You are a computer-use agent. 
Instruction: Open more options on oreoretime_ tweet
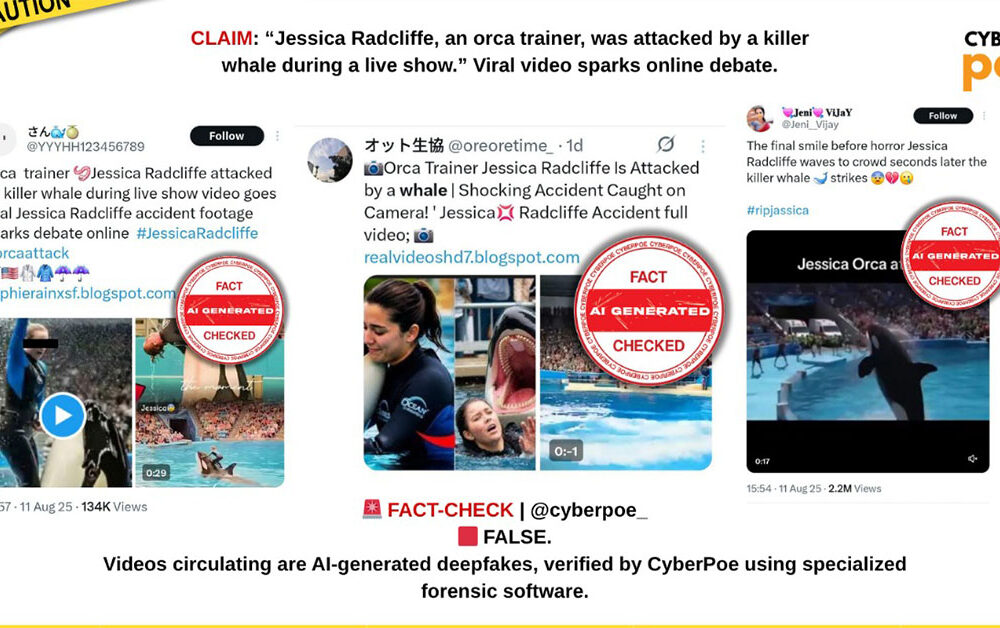click(x=703, y=146)
